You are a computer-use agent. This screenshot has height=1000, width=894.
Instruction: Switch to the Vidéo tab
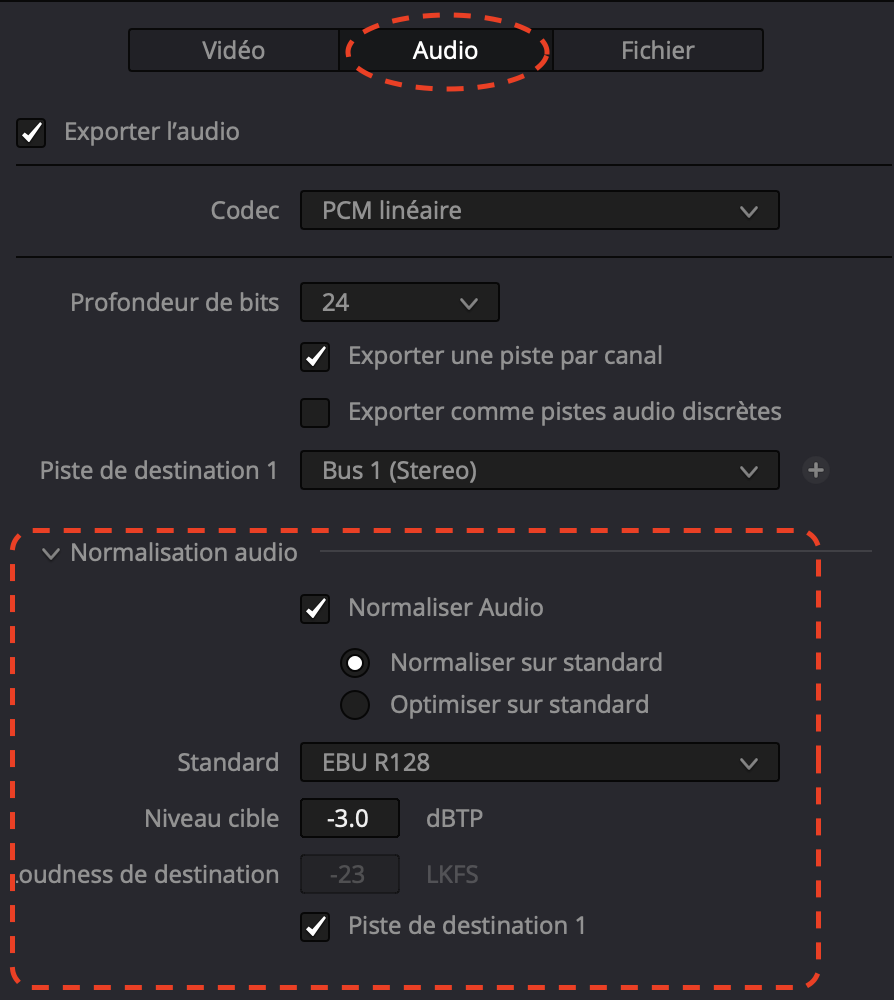tap(233, 50)
